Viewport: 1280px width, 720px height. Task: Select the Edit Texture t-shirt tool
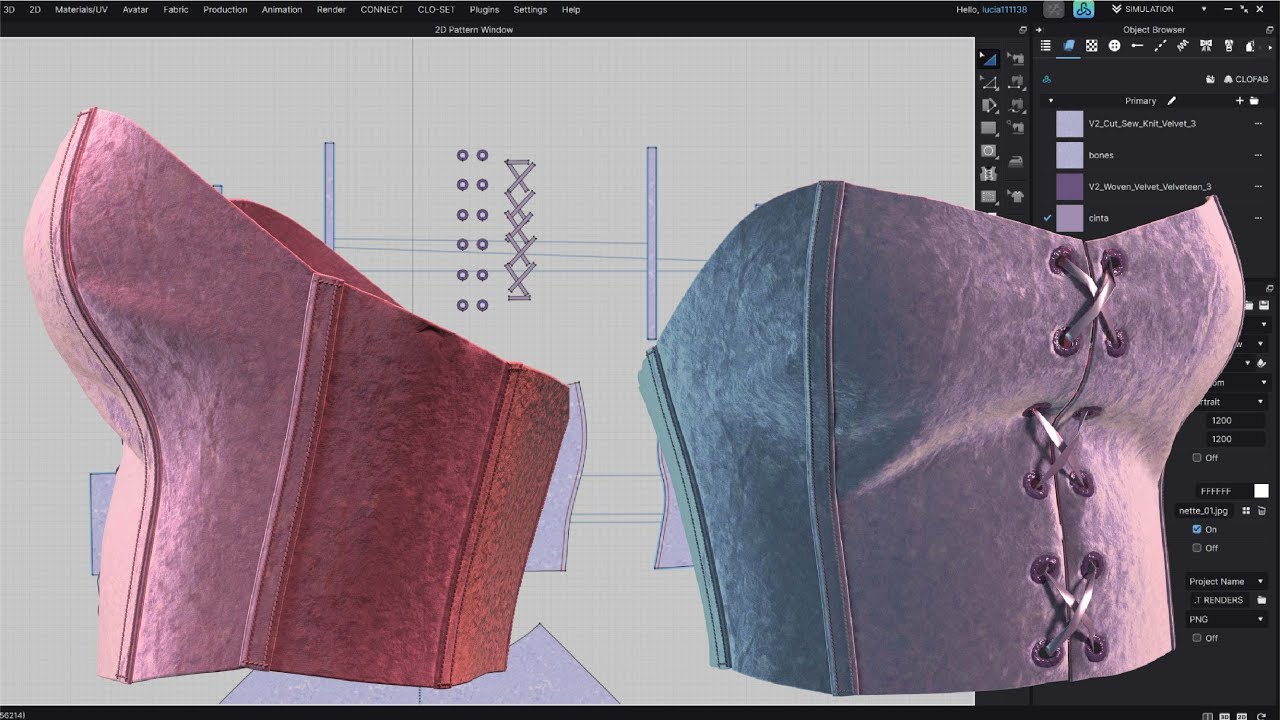click(x=1016, y=197)
